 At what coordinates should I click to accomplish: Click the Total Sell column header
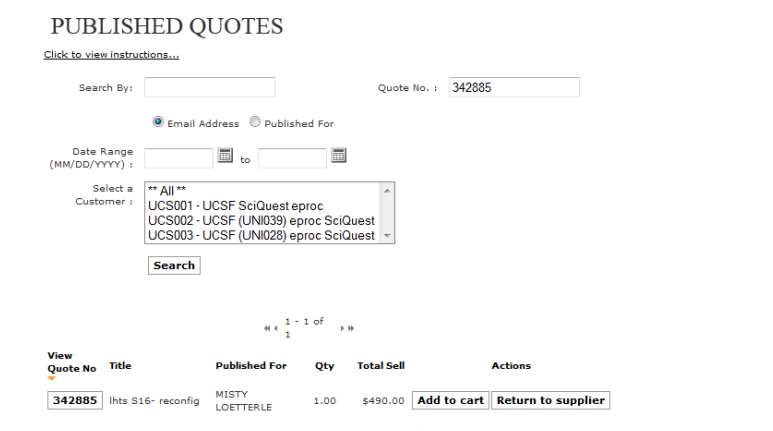tap(381, 365)
